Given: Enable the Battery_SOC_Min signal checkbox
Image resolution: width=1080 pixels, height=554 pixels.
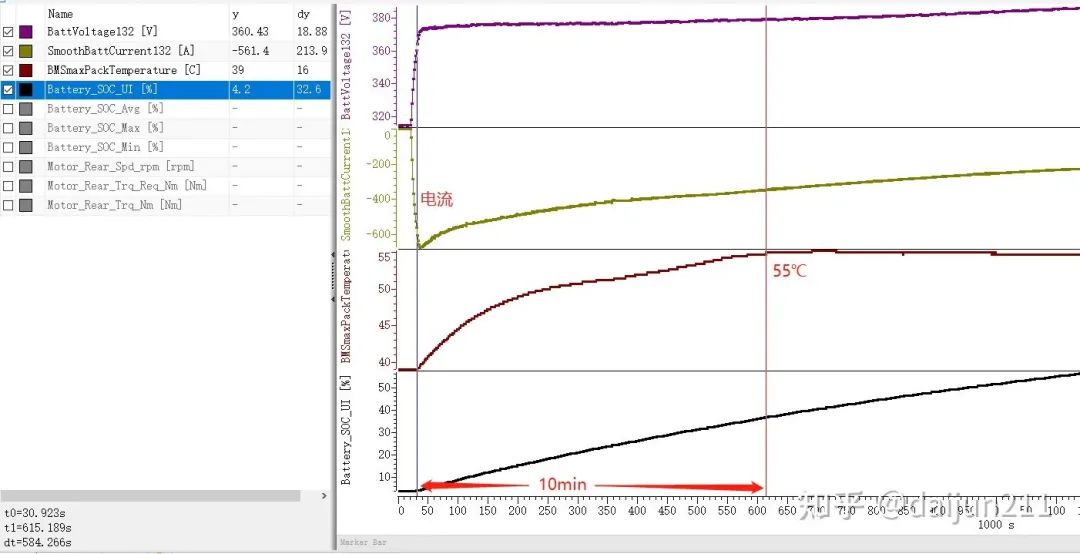Looking at the screenshot, I should click(x=8, y=147).
